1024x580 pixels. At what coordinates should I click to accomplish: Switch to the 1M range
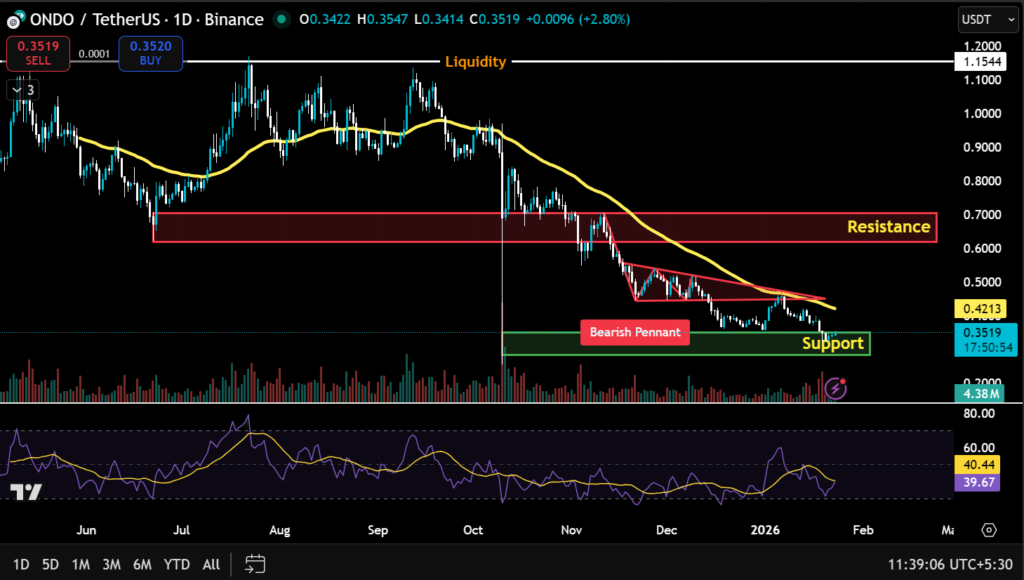coord(82,564)
